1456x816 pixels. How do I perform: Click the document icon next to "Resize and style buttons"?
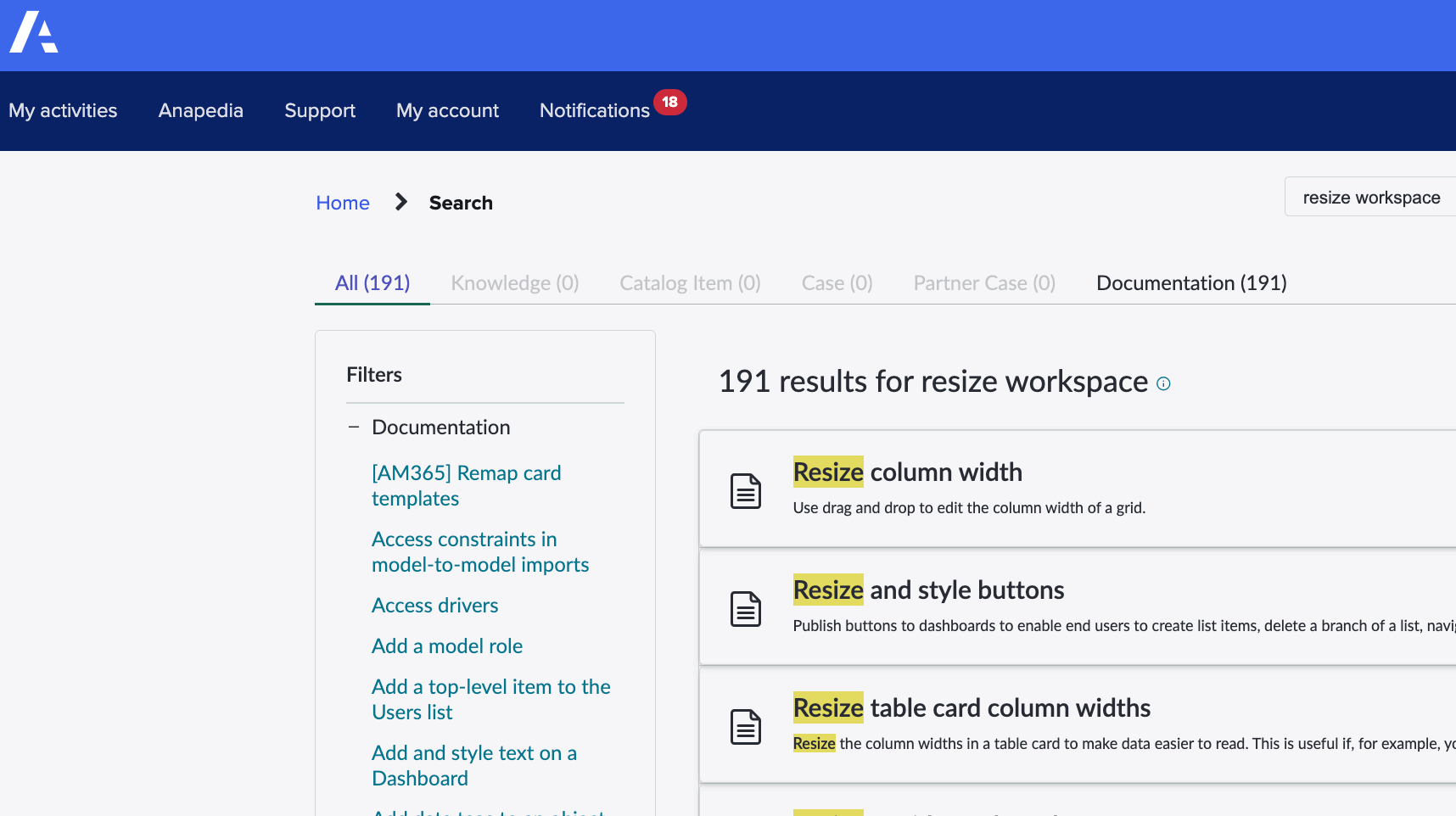tap(745, 608)
